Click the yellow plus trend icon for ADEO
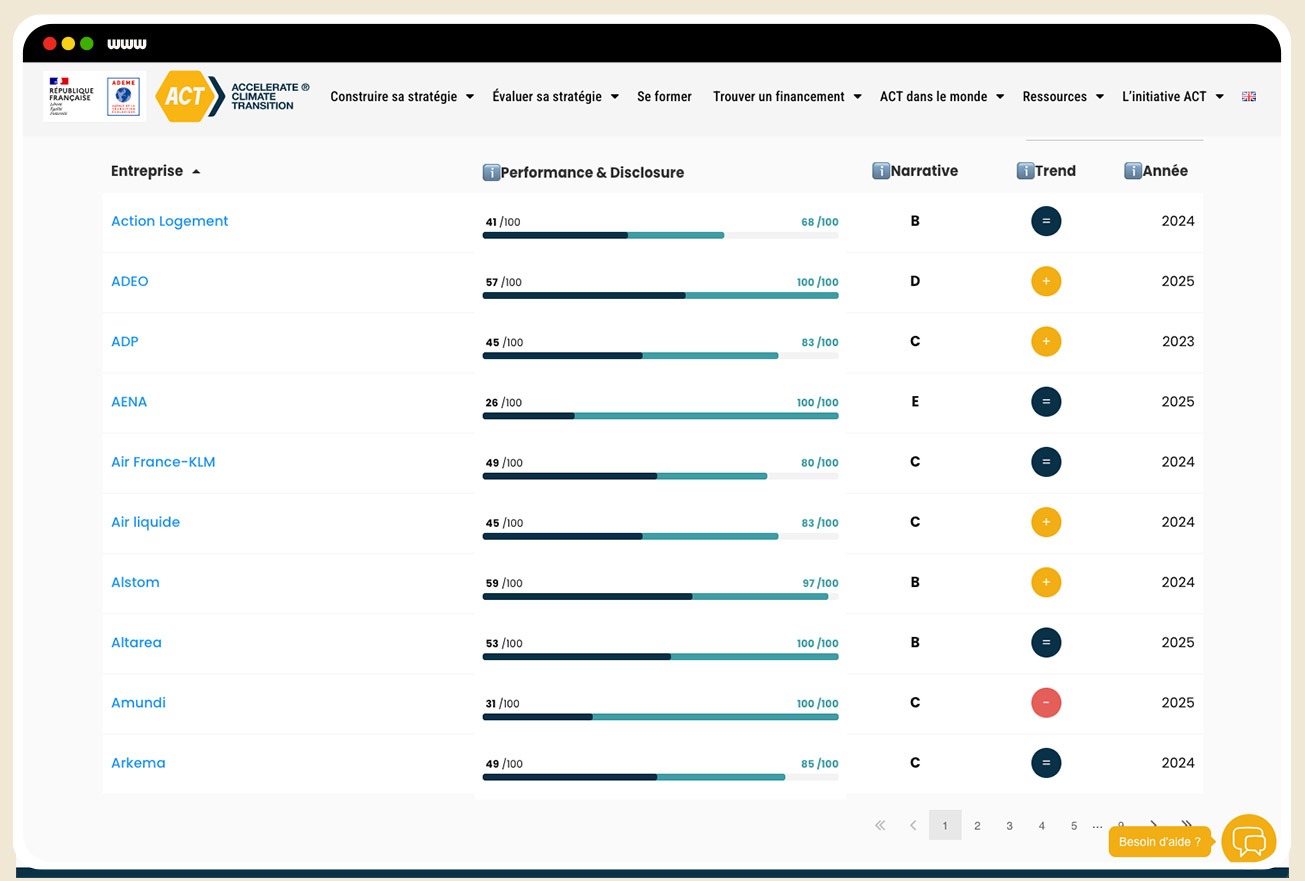The height and width of the screenshot is (881, 1305). [x=1046, y=282]
